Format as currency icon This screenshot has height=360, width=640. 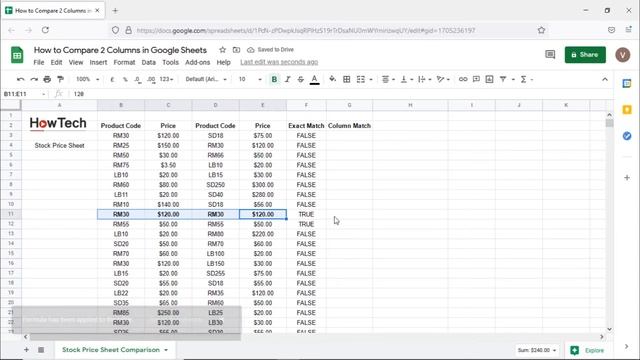point(112,79)
